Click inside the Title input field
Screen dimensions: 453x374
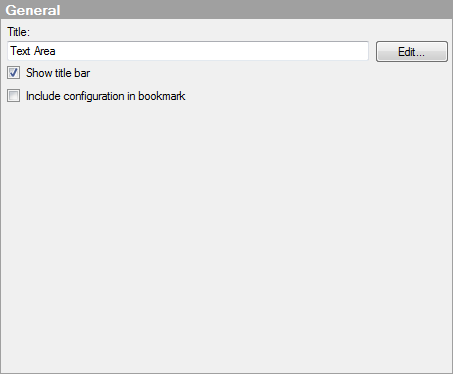[188, 51]
